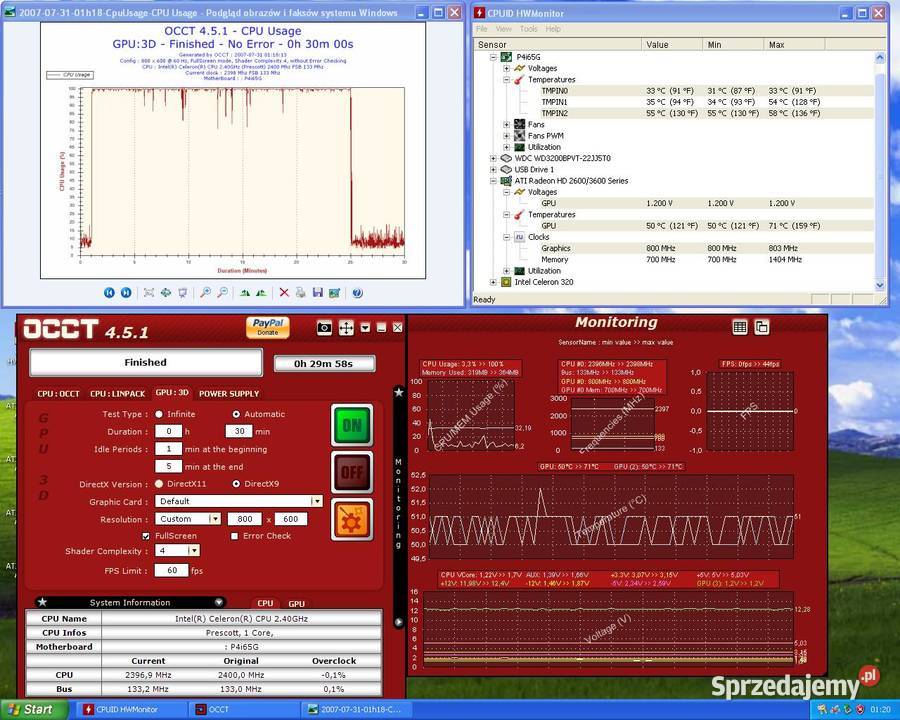Image resolution: width=900 pixels, height=720 pixels.
Task: Click the Monitoring table view icon
Action: 740,327
